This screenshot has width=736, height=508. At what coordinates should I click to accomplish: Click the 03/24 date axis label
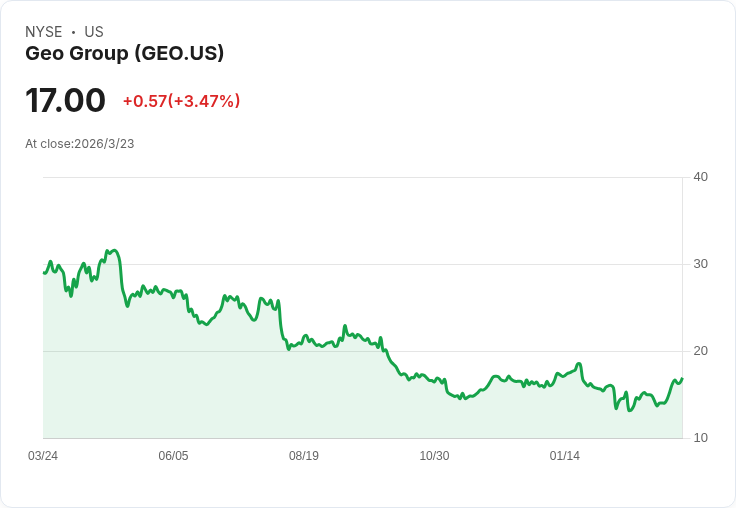click(x=43, y=455)
